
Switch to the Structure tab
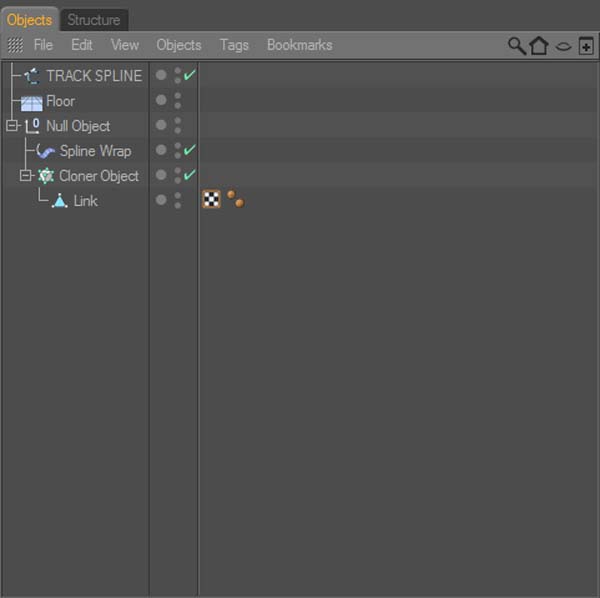coord(94,20)
